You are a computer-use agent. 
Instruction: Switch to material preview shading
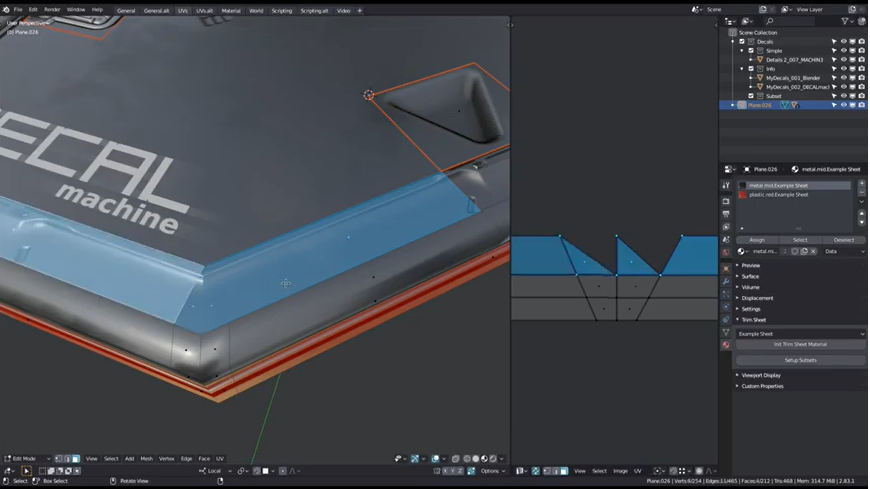[484, 459]
